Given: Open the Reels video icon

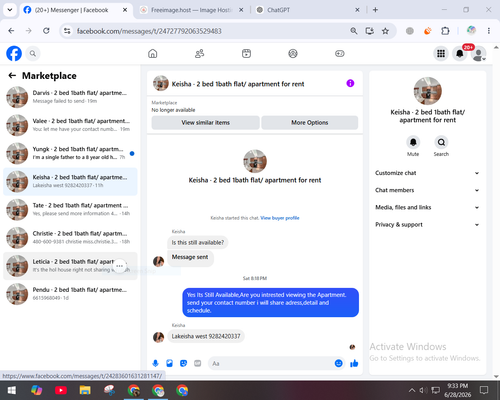Looking at the screenshot, I should point(246,53).
